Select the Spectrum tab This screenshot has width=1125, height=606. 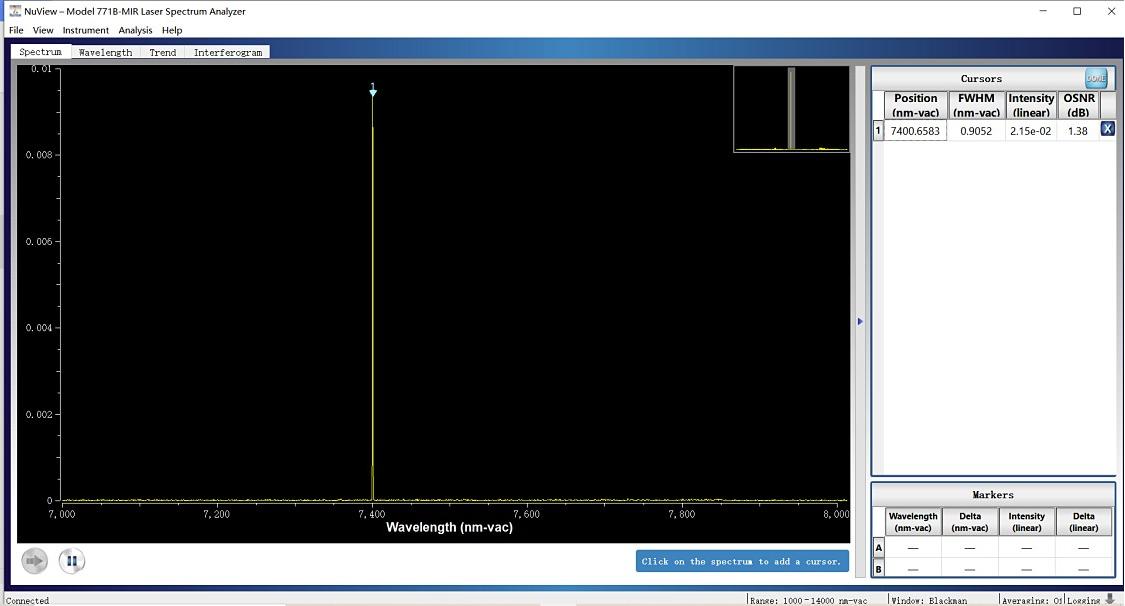(x=40, y=52)
